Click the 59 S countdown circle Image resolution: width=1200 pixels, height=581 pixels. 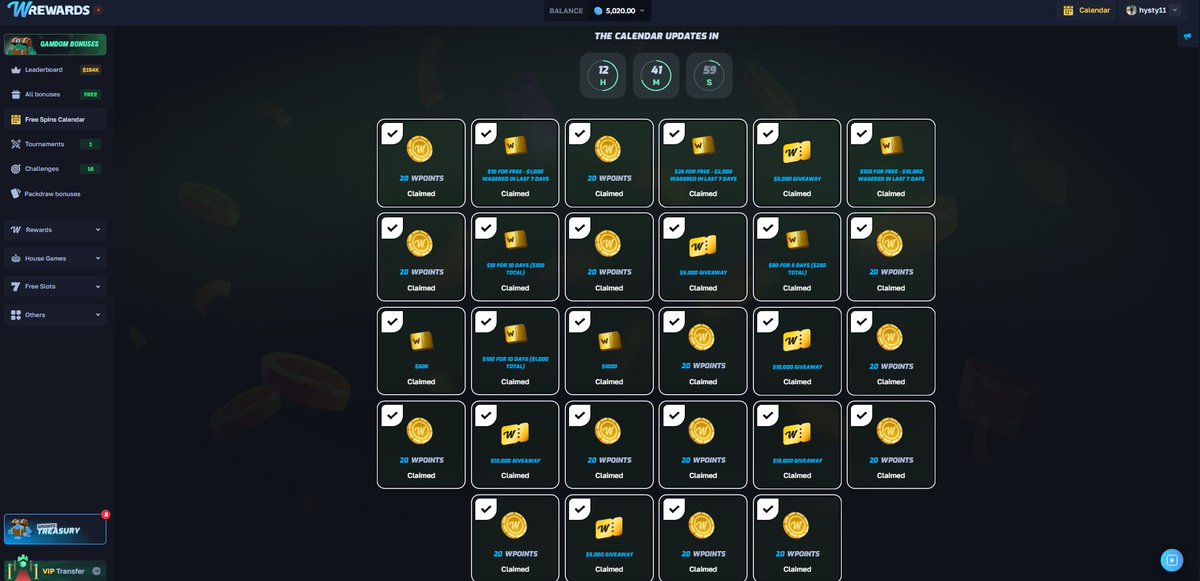tap(709, 75)
